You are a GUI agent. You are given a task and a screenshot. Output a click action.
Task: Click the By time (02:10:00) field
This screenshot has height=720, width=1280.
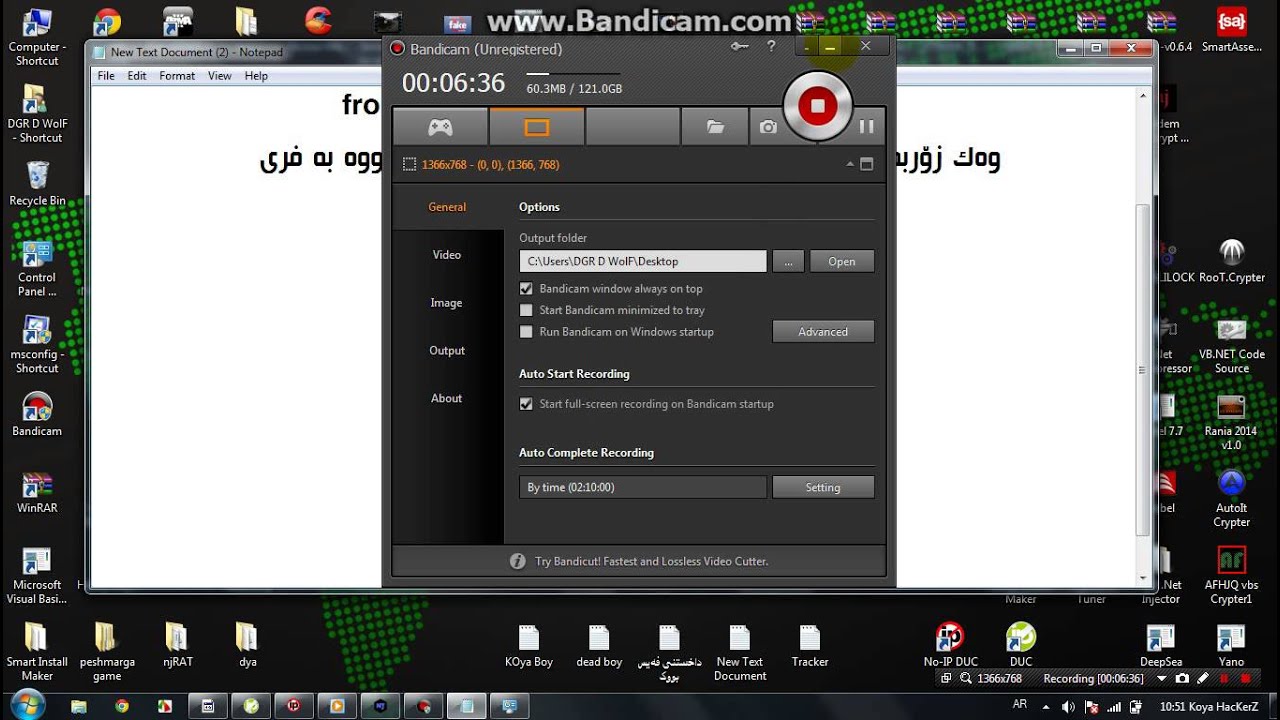643,487
